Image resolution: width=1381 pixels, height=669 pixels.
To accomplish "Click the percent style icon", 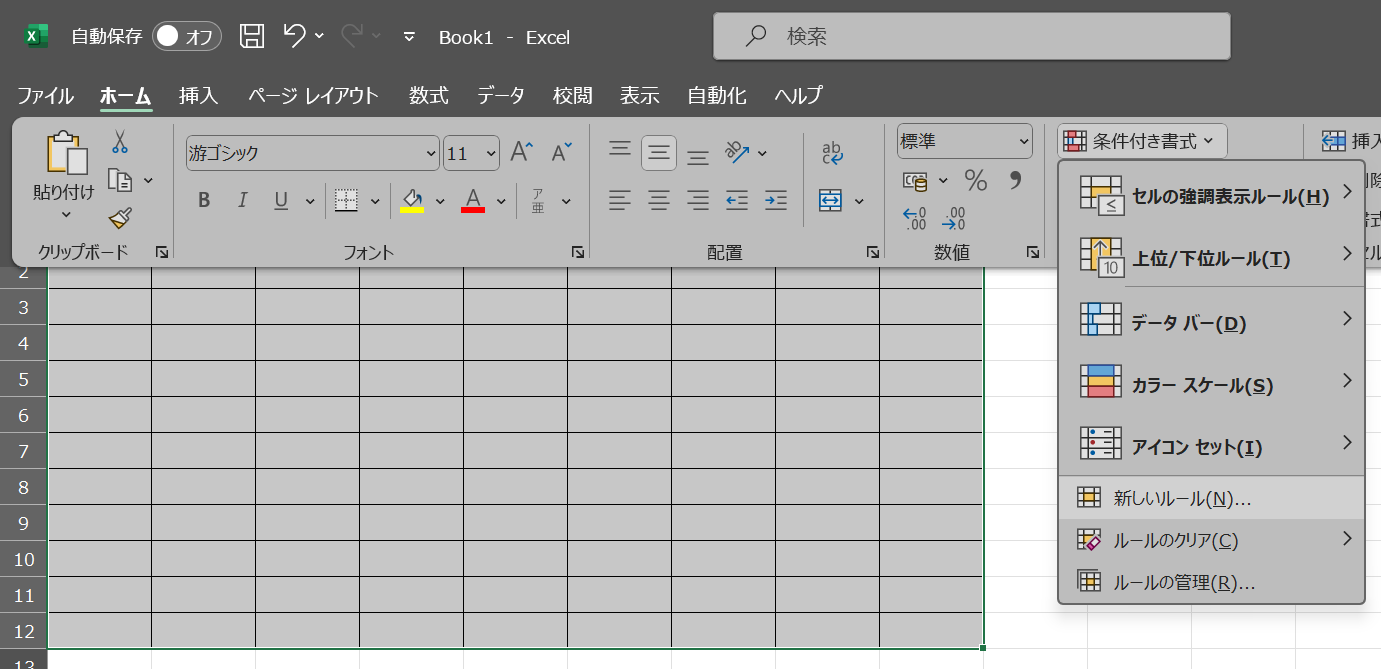I will pyautogui.click(x=975, y=181).
